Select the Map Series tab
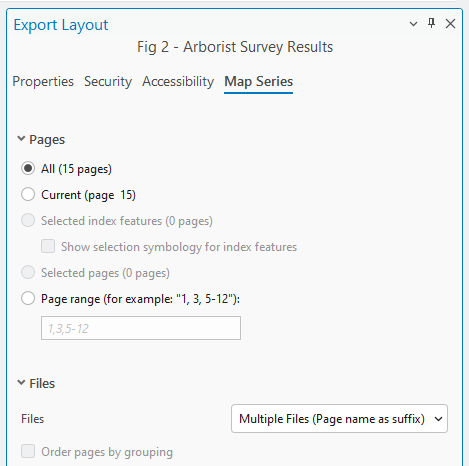Viewport: 469px width, 466px height. [x=259, y=81]
